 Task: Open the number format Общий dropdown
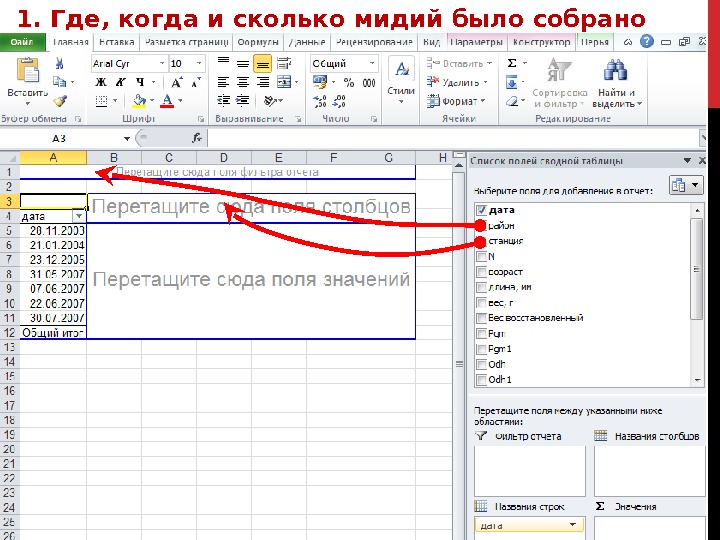pos(372,63)
